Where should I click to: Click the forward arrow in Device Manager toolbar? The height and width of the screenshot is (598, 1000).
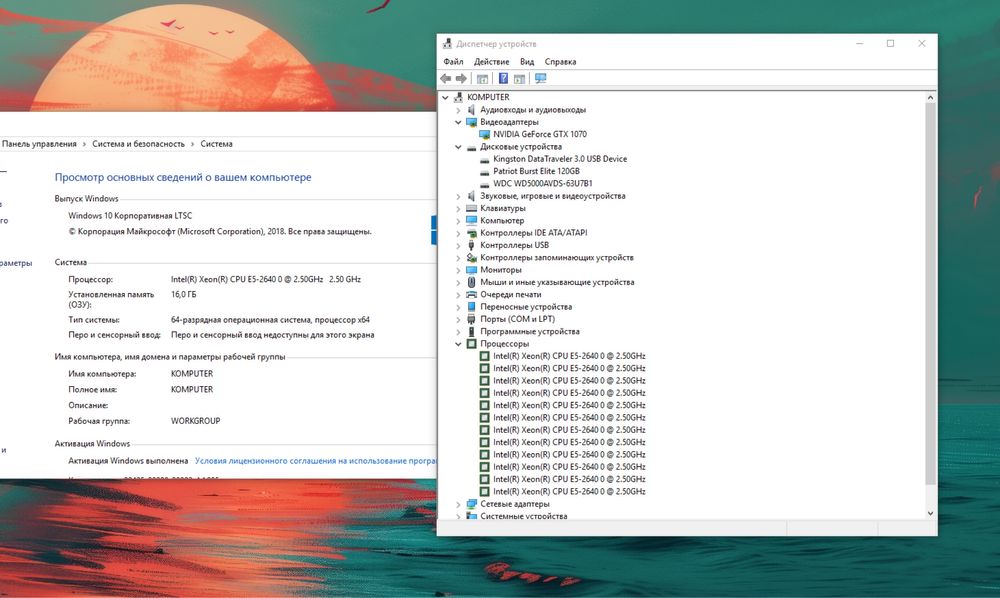[x=460, y=78]
